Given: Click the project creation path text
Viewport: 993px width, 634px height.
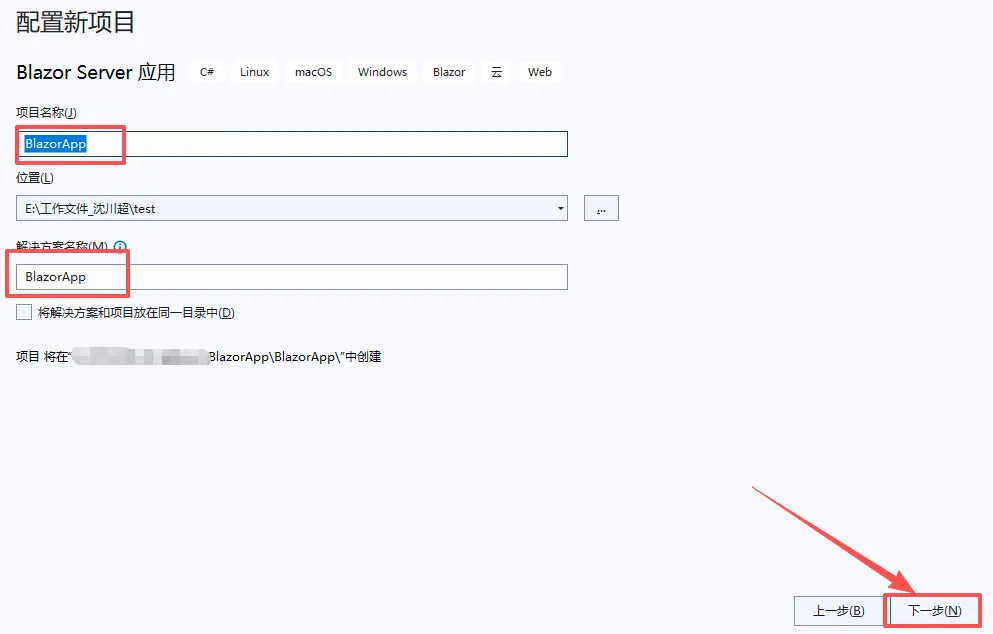Looking at the screenshot, I should tap(198, 357).
